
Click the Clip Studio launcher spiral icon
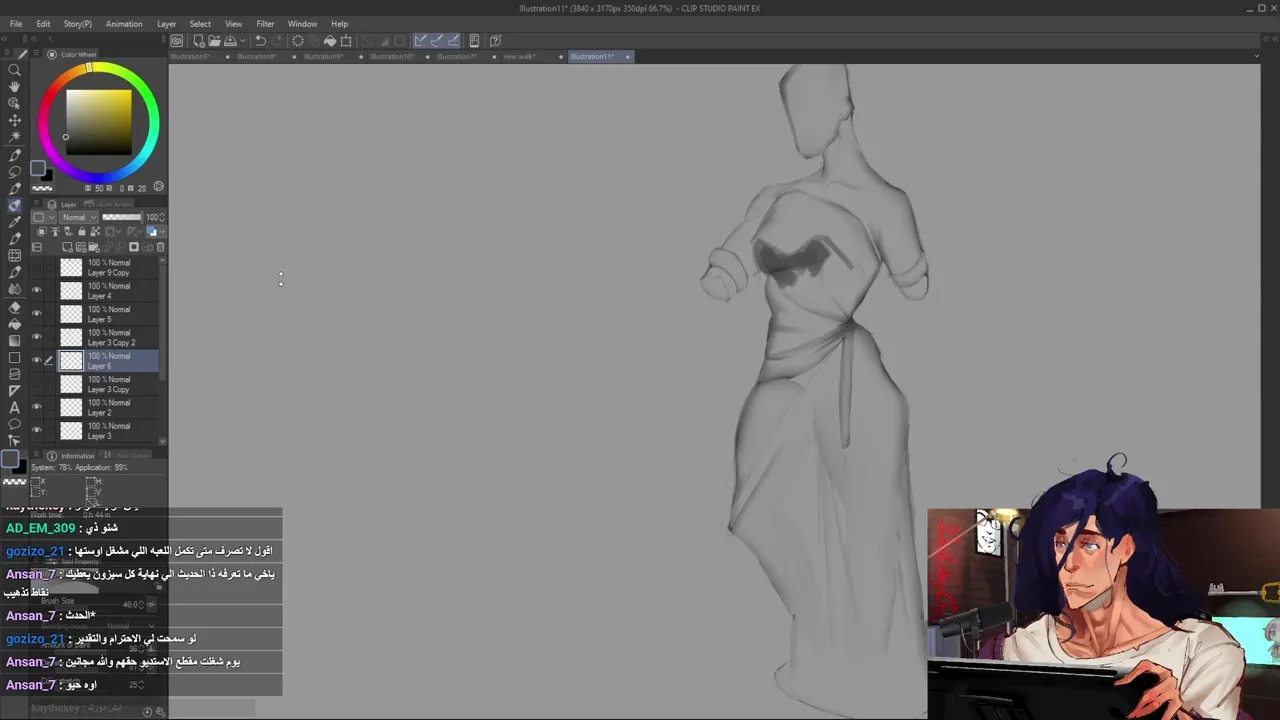pyautogui.click(x=176, y=41)
